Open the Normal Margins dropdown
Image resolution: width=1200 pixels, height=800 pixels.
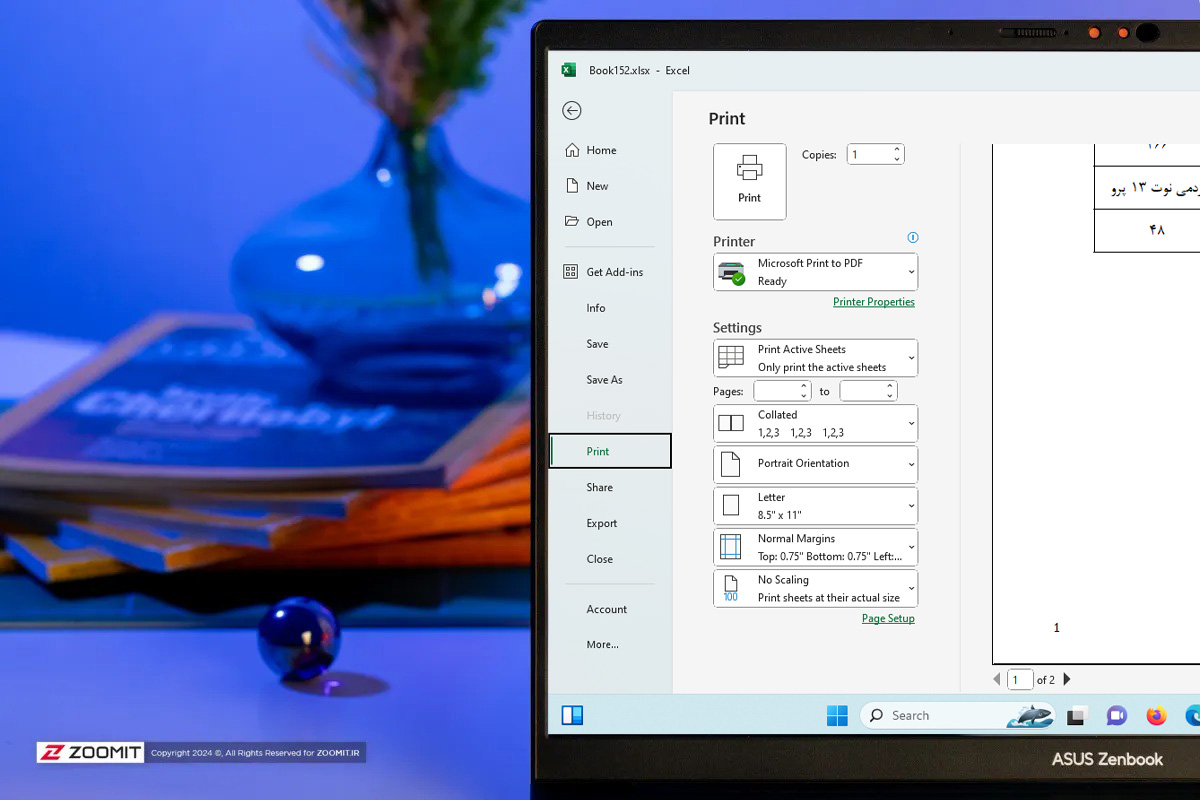815,547
